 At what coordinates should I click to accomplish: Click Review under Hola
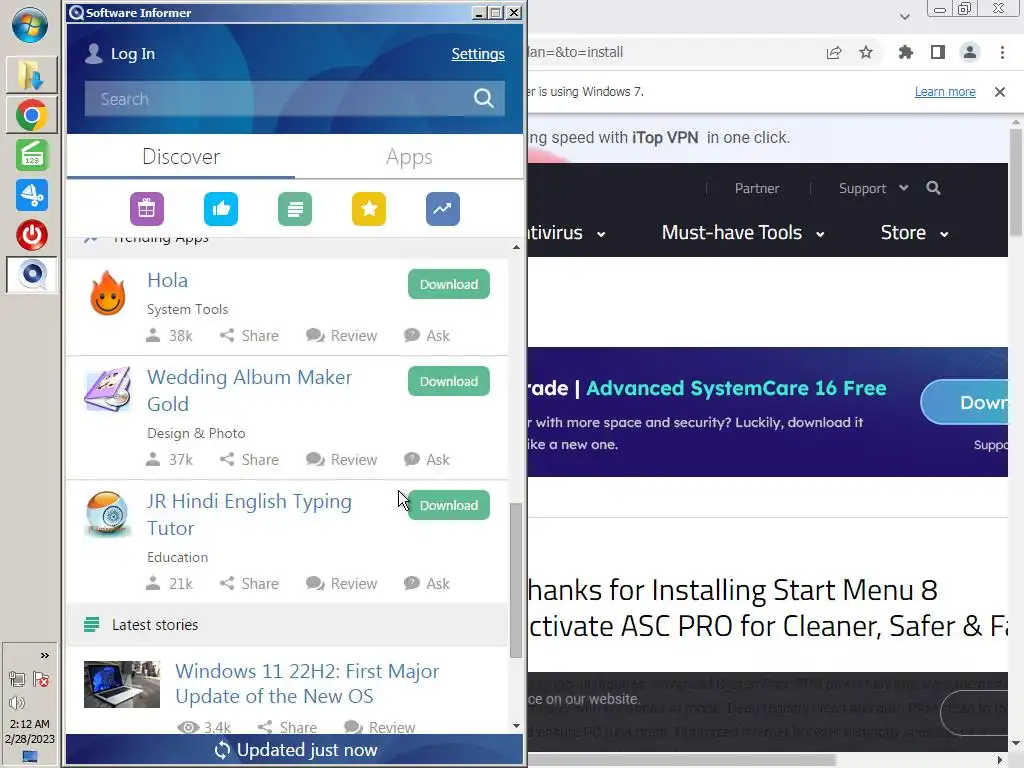[342, 336]
